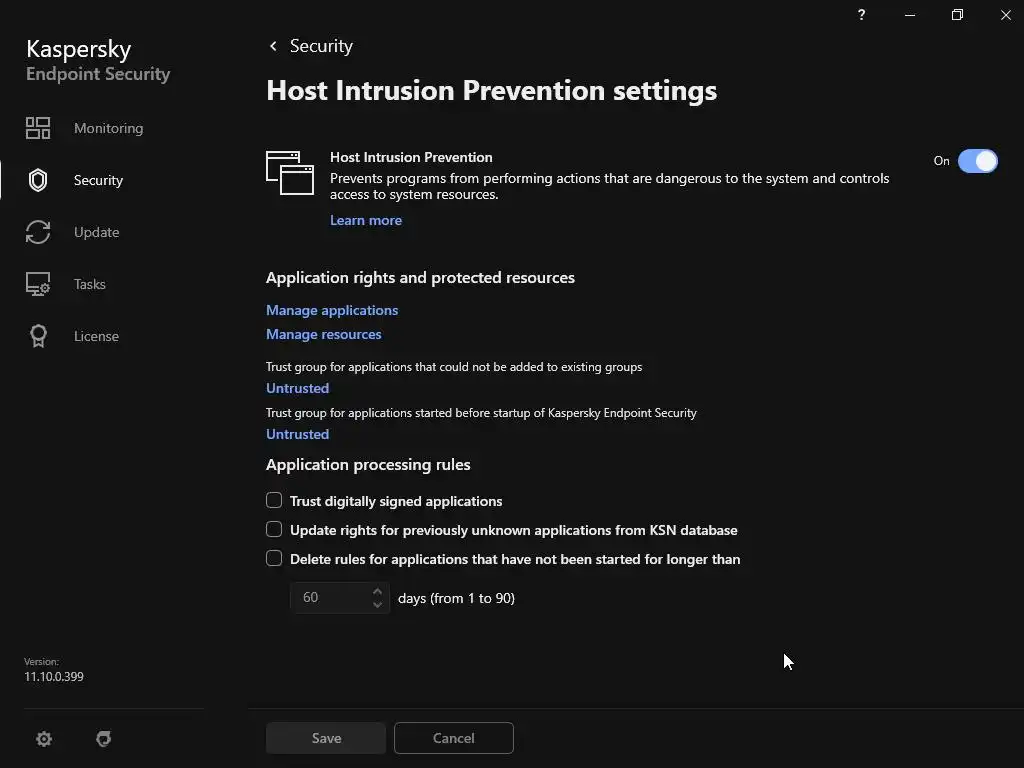Screen dimensions: 1024x768
Task: Go back with the Security chevron arrow
Action: pyautogui.click(x=273, y=46)
